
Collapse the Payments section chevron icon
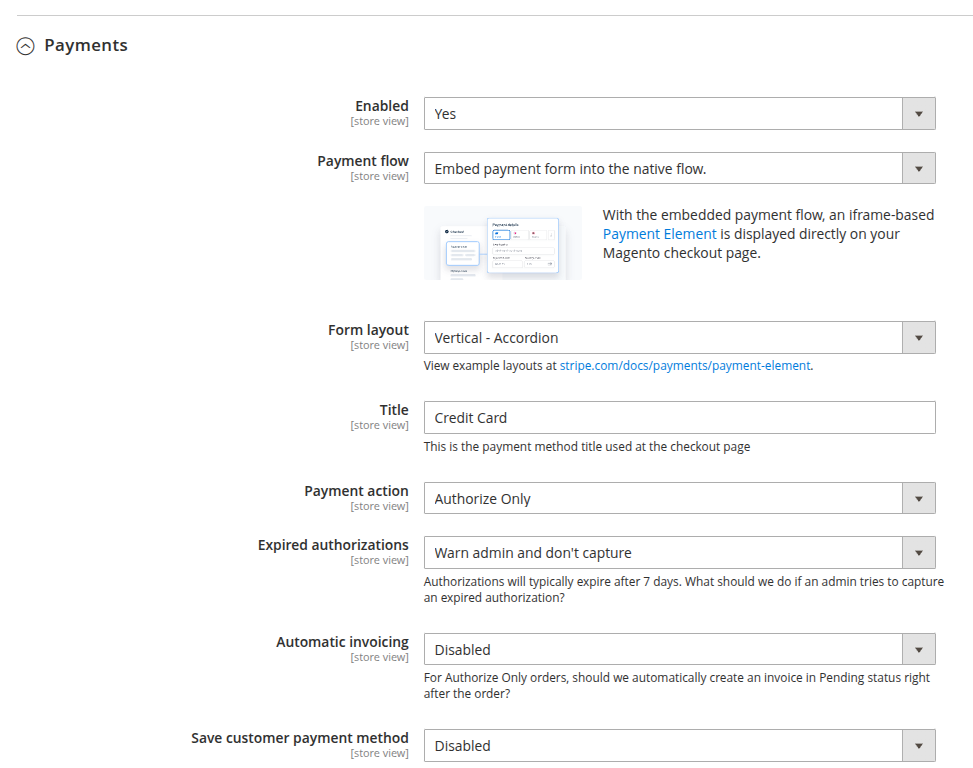tap(26, 46)
